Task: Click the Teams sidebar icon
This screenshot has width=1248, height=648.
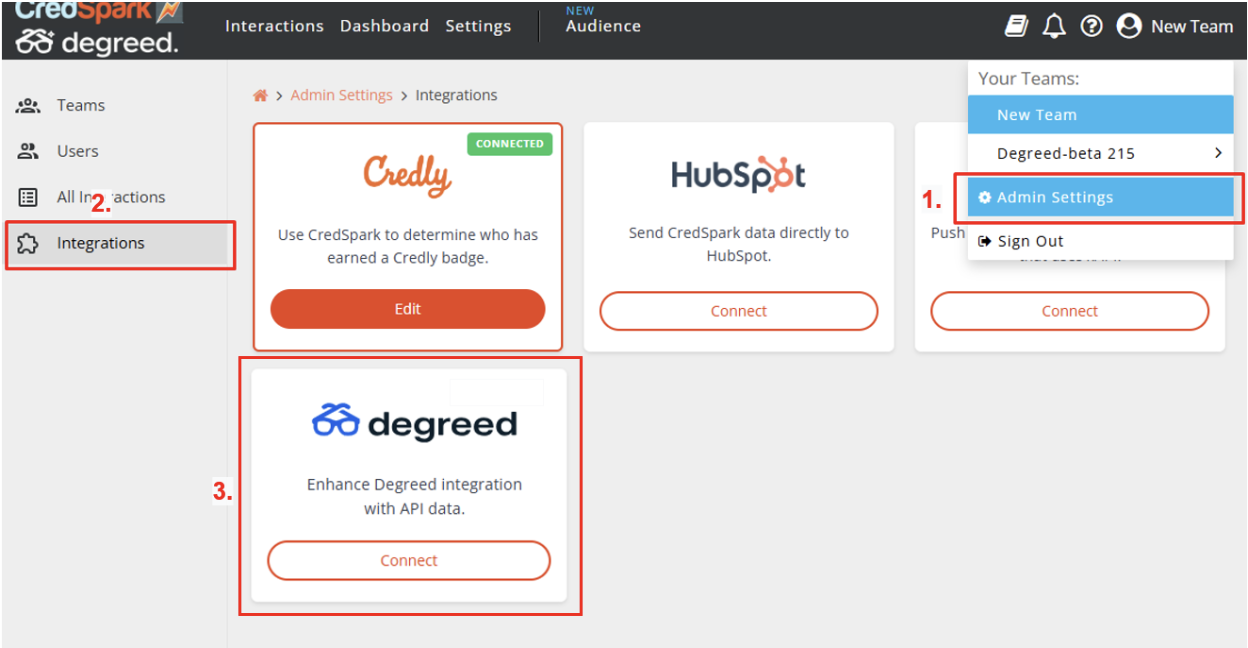Action: point(29,105)
